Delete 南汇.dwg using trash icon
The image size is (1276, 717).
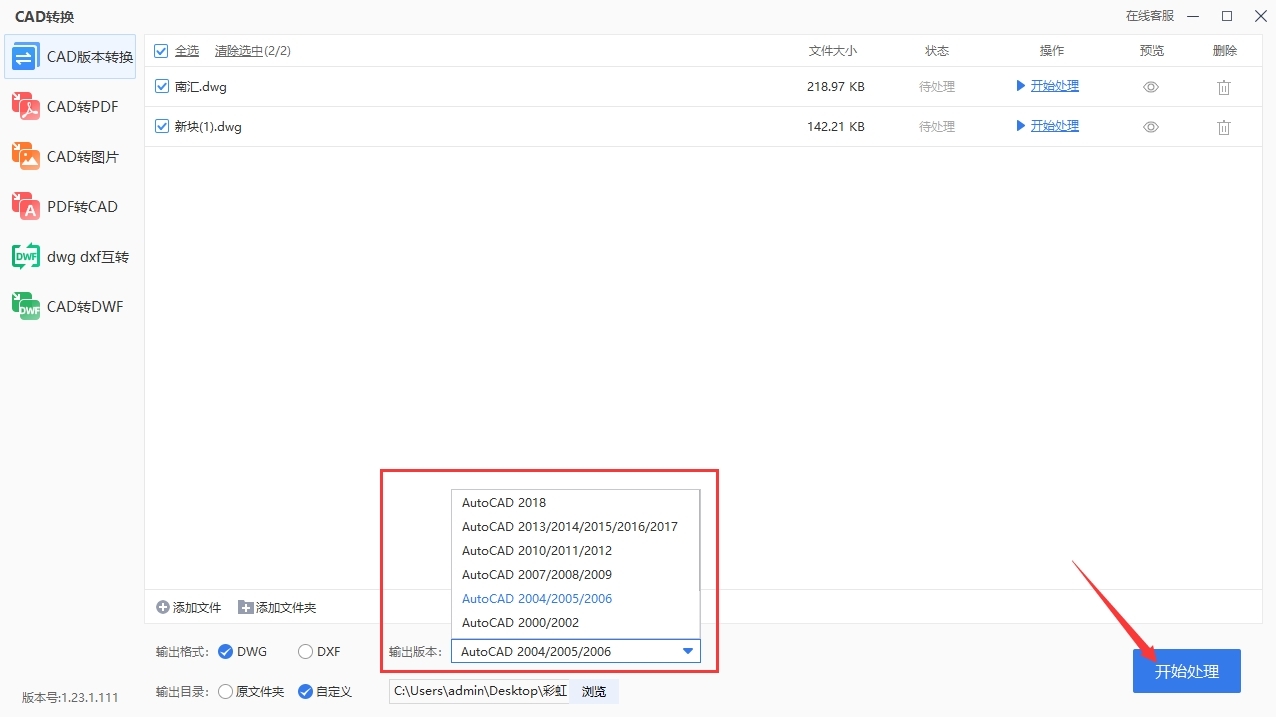tap(1224, 87)
